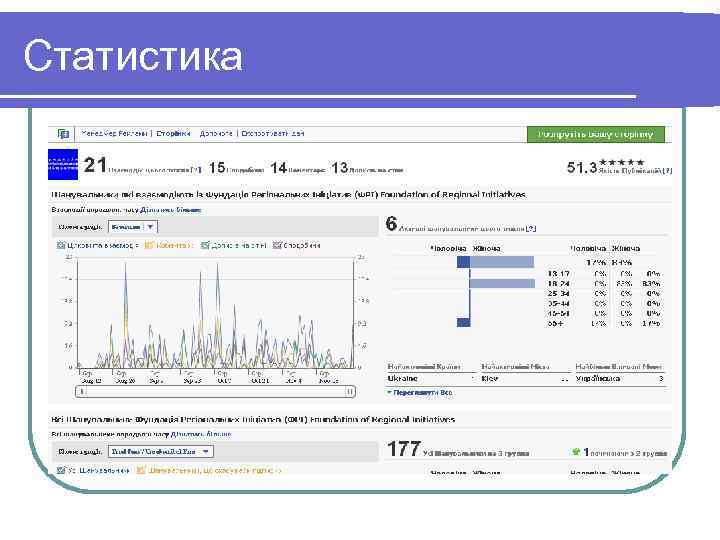The width and height of the screenshot is (720, 540).
Task: Open help [?] next to the 6 count
Action: [x=531, y=228]
